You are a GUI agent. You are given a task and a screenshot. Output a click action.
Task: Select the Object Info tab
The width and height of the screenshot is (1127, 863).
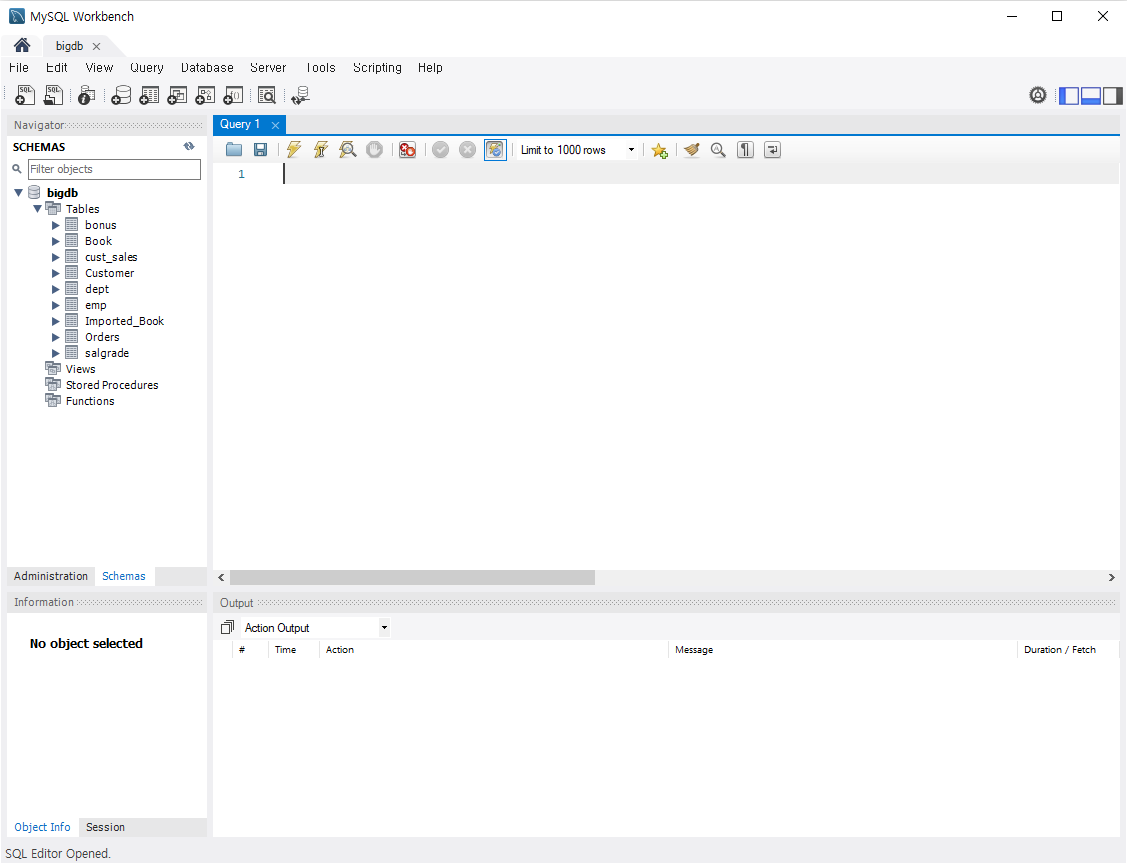pos(42,827)
